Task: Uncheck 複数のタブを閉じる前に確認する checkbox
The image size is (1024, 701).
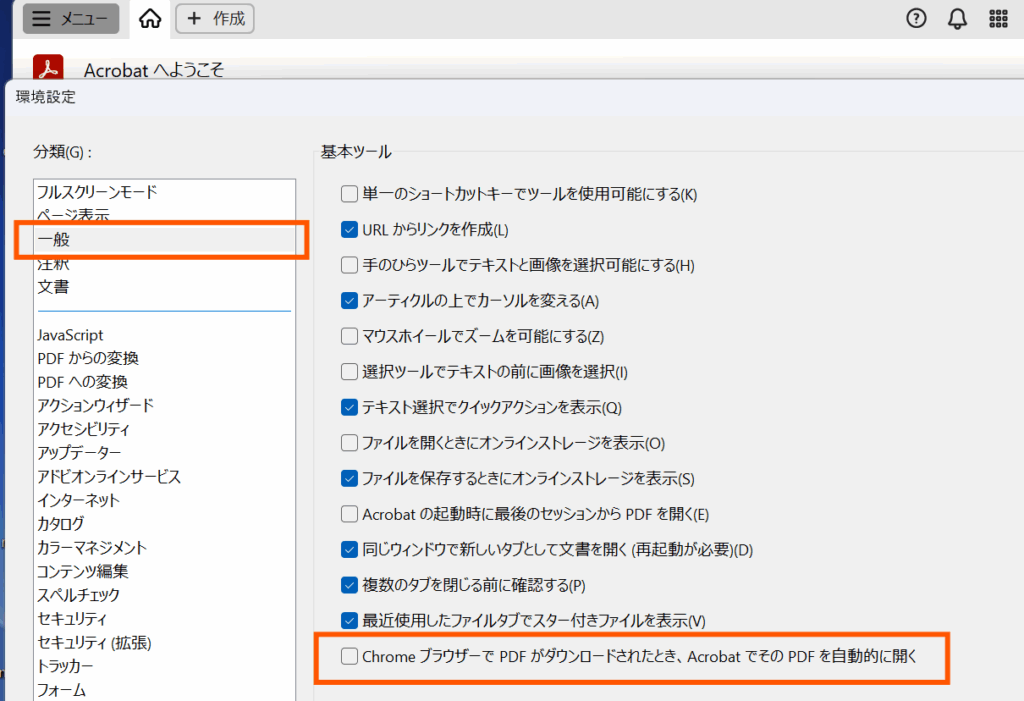Action: (x=349, y=585)
